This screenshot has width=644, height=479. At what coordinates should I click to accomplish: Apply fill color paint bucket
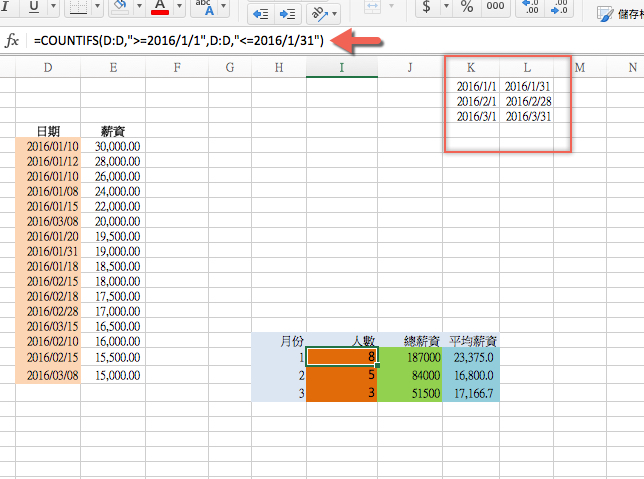[x=121, y=7]
